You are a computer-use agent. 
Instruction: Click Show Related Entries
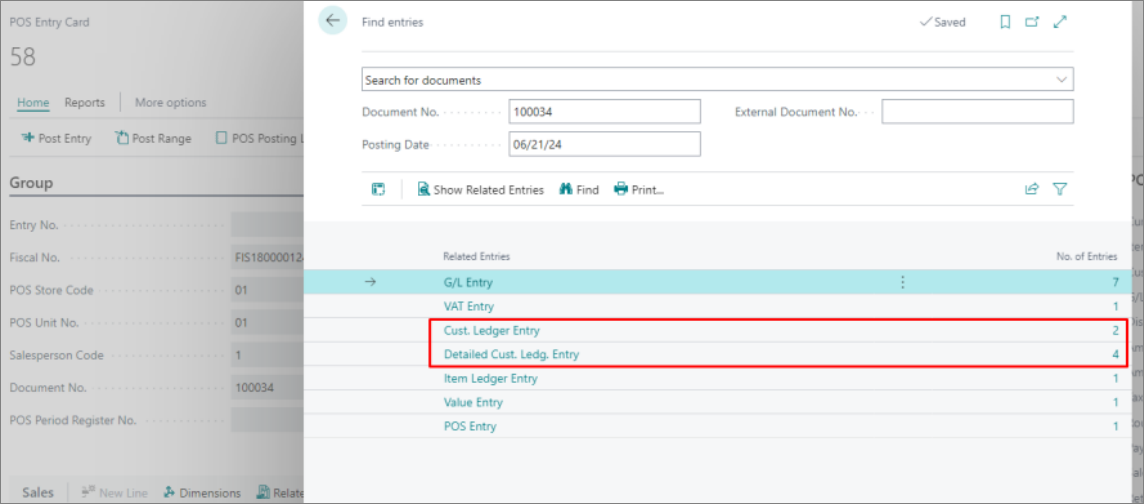click(481, 190)
